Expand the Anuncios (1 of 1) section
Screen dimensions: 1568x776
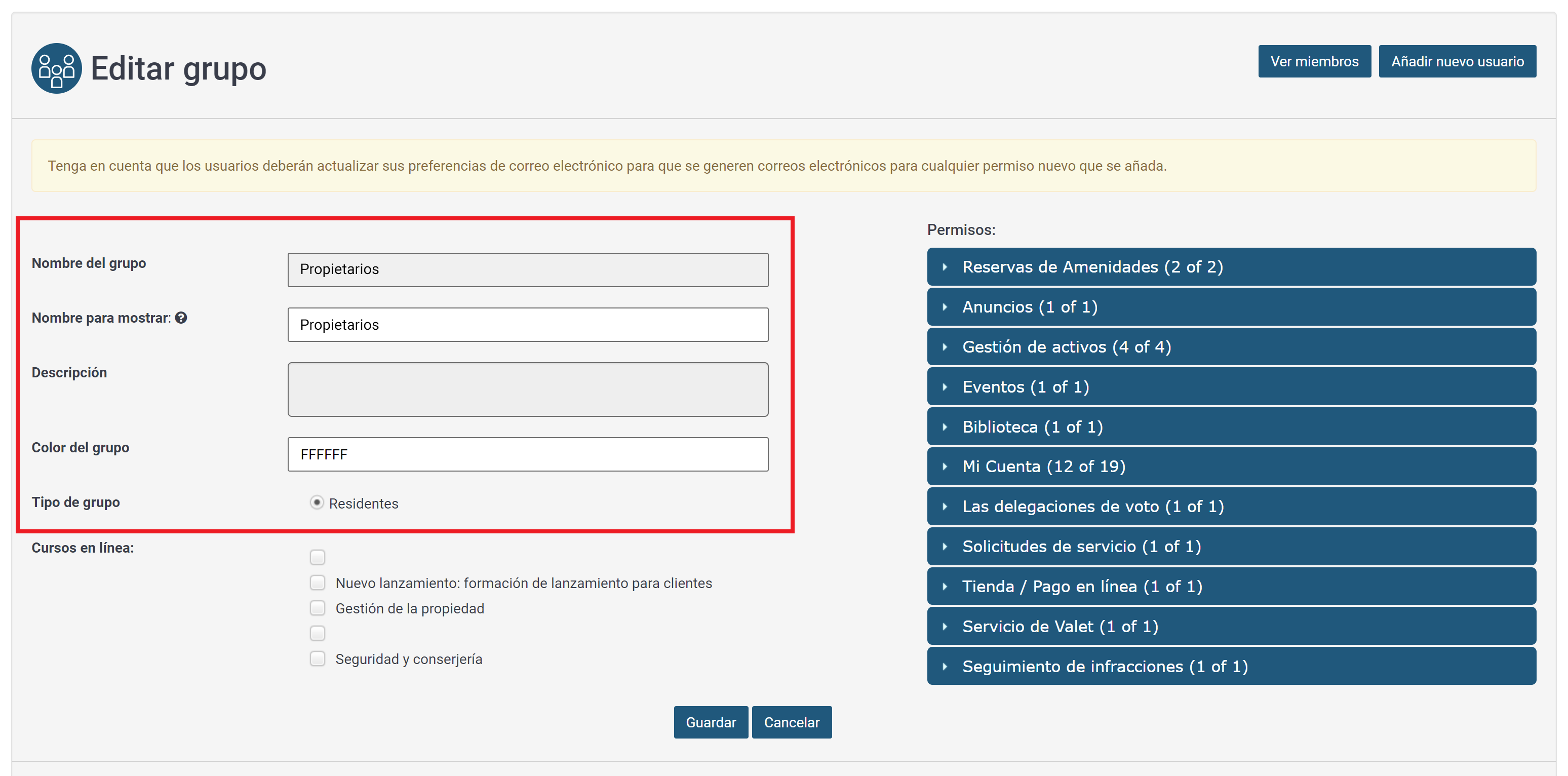pos(1231,307)
